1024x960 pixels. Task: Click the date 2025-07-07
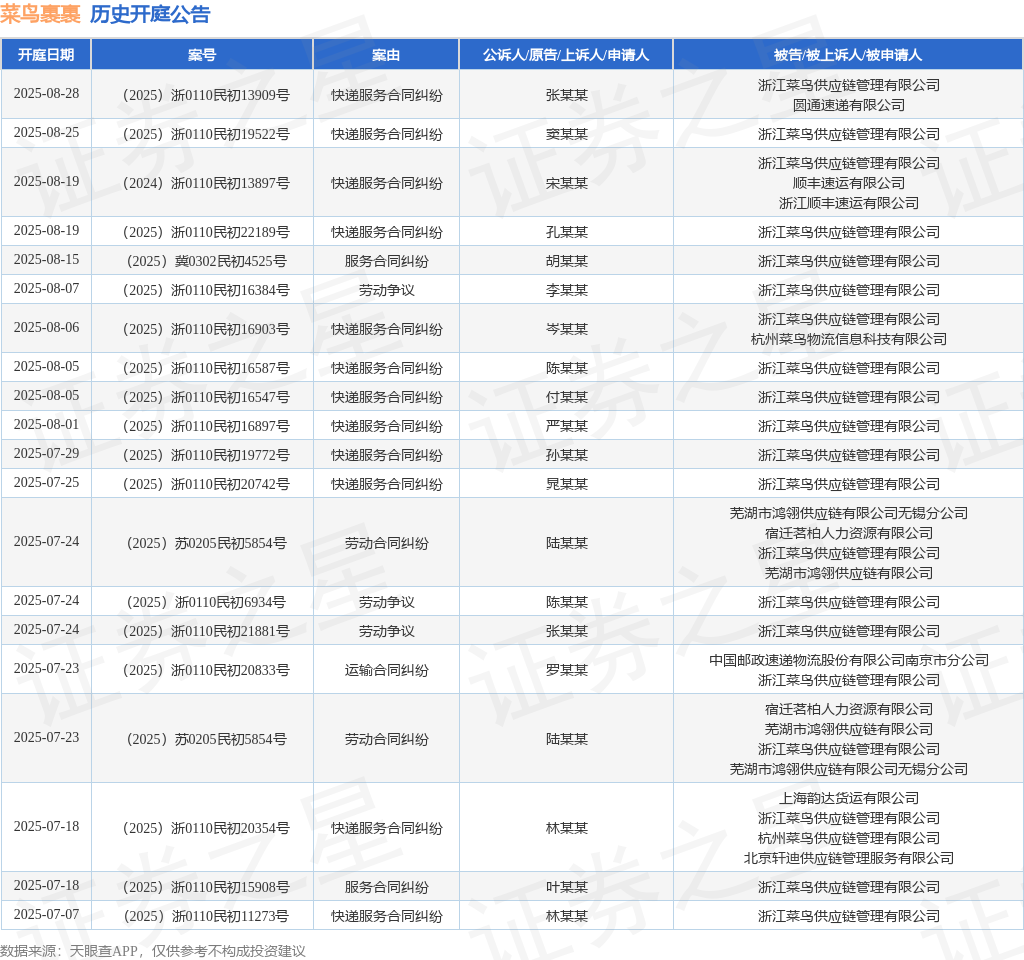46,914
